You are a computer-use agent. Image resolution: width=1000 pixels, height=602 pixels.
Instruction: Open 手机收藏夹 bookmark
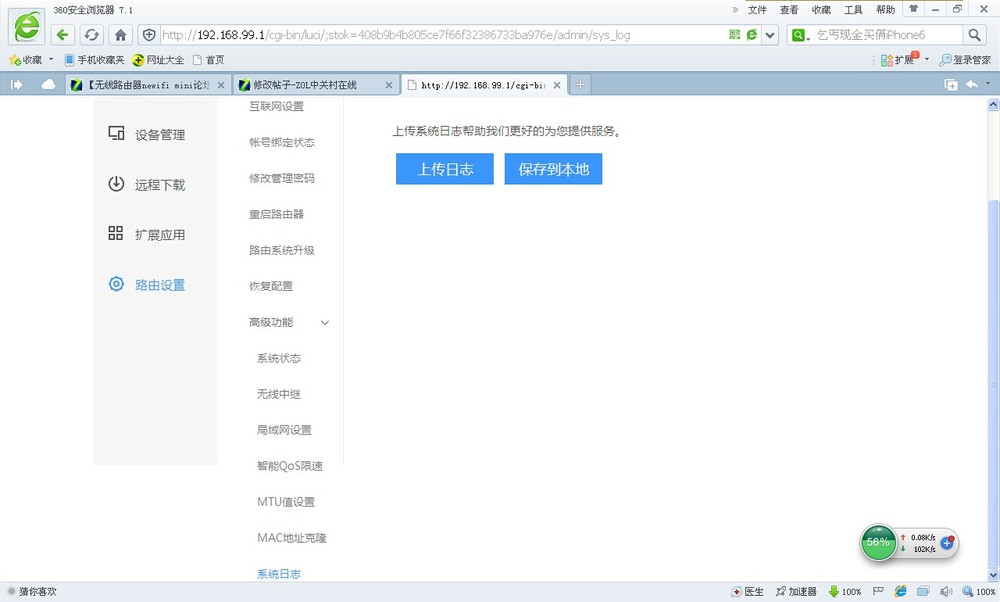click(94, 60)
